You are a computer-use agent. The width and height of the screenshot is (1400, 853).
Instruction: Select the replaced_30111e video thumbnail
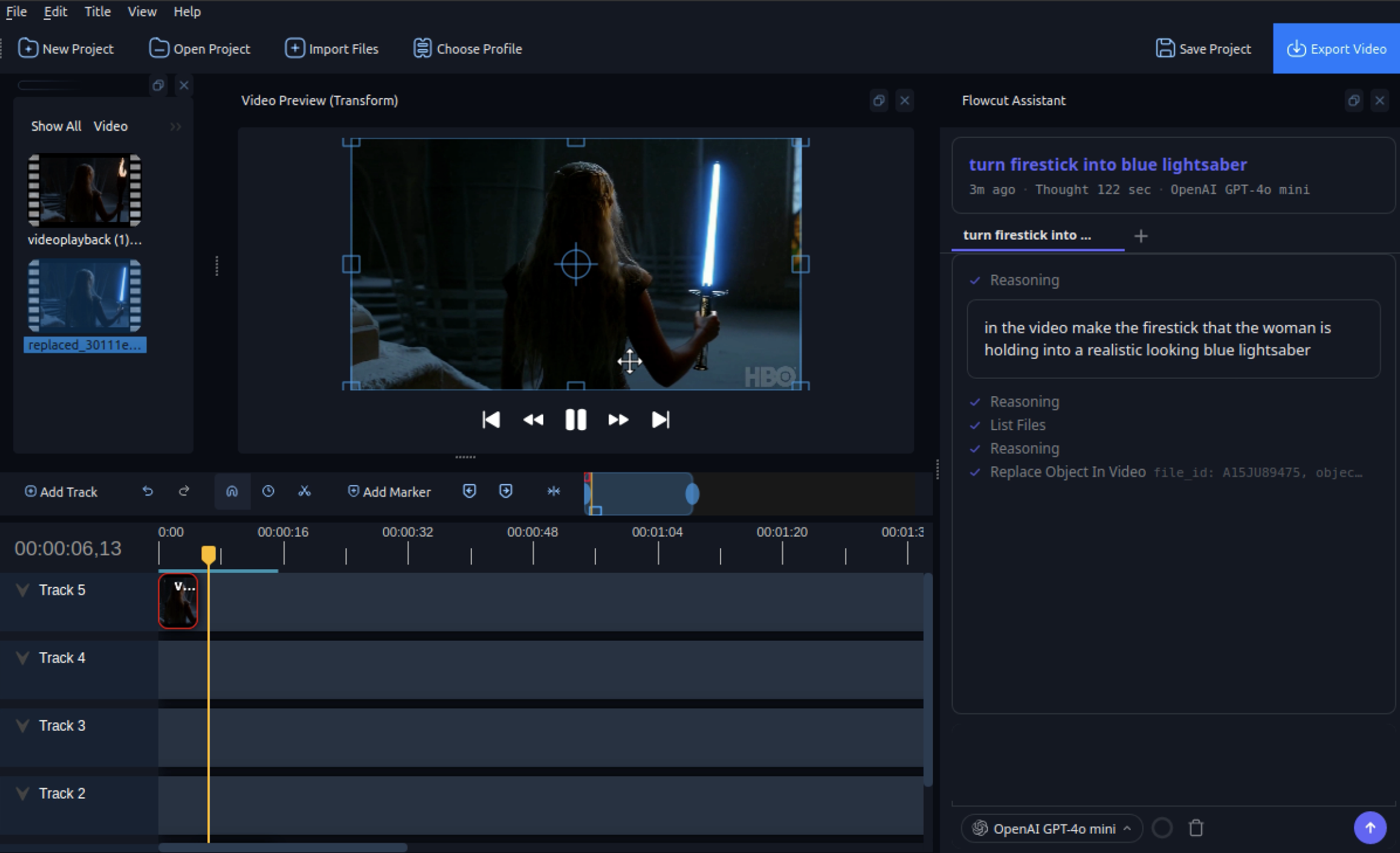tap(85, 296)
